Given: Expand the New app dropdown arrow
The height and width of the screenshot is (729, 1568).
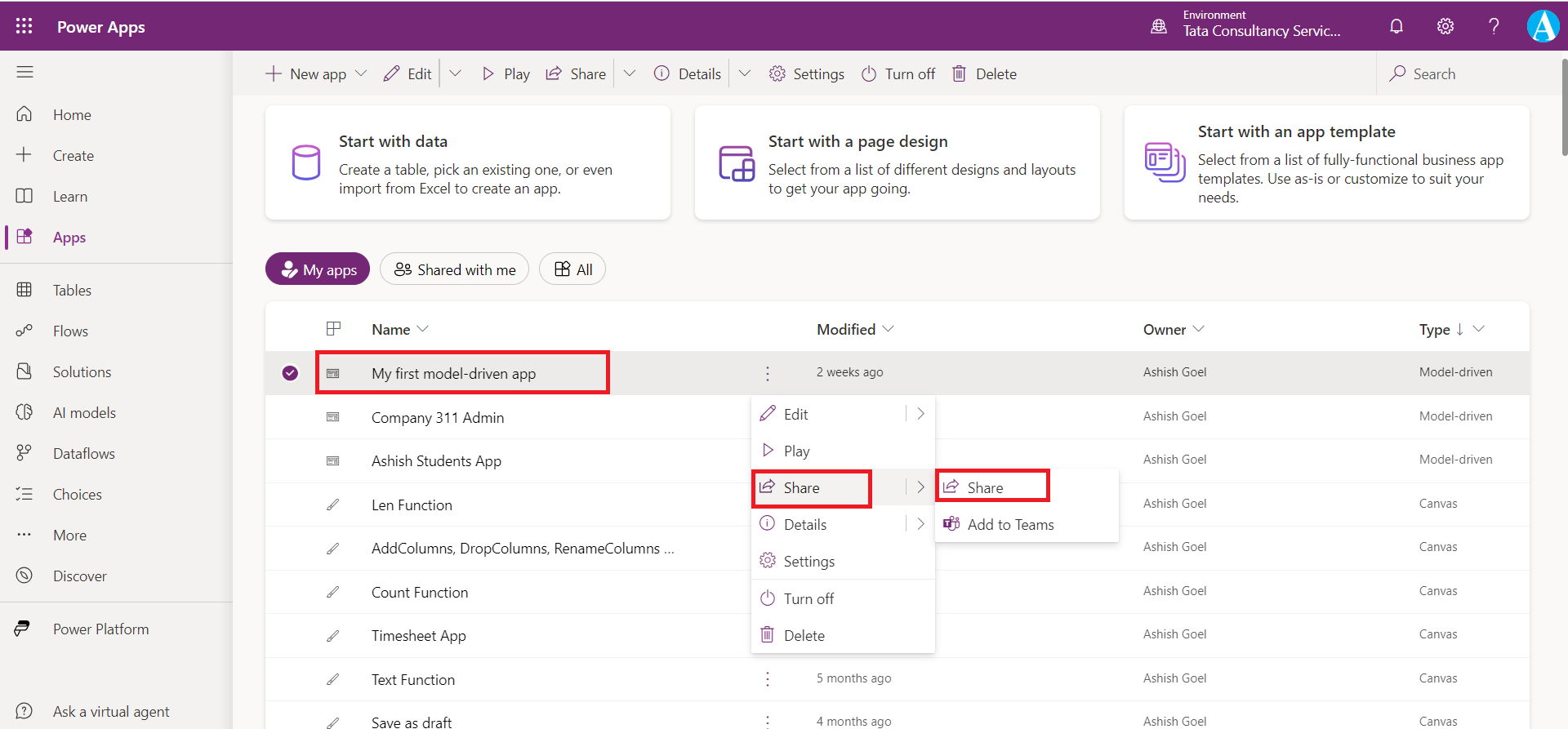Looking at the screenshot, I should tap(361, 73).
